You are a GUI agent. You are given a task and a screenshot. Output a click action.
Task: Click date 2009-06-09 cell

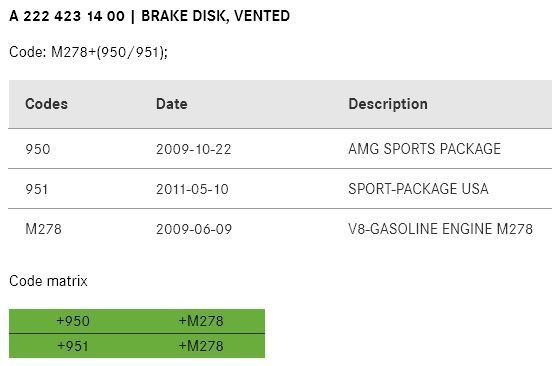click(x=194, y=229)
